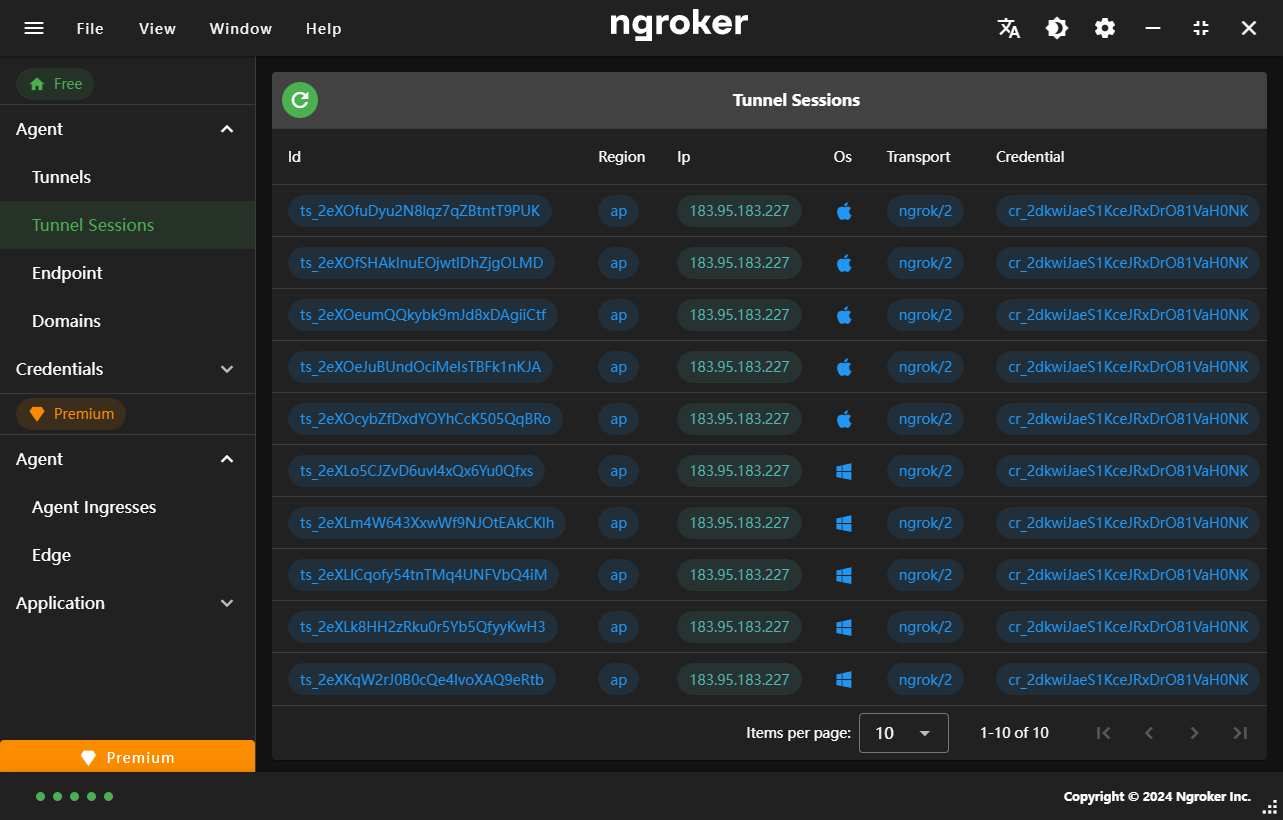Collapse the first Agent sidebar section
This screenshot has width=1283, height=820.
pyautogui.click(x=227, y=129)
